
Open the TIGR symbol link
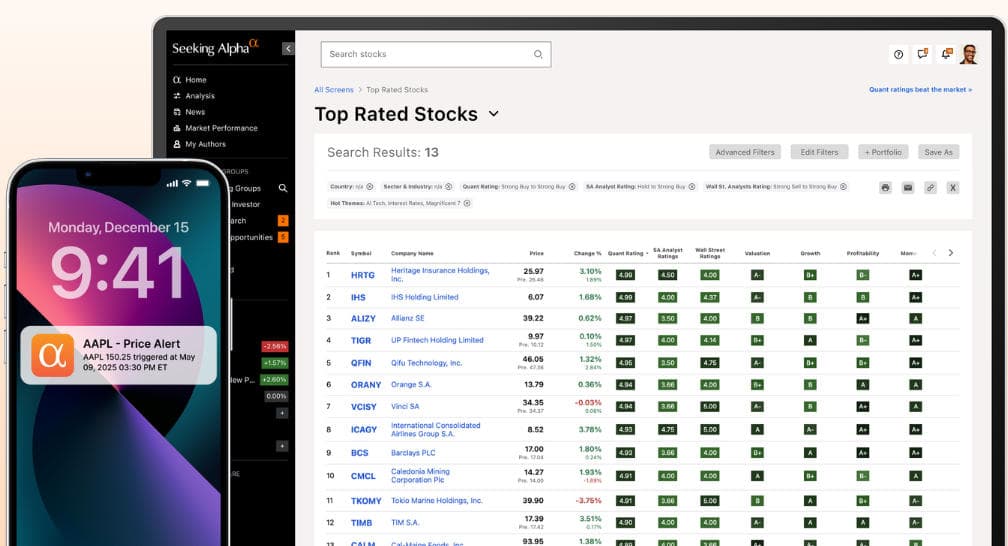click(x=361, y=341)
